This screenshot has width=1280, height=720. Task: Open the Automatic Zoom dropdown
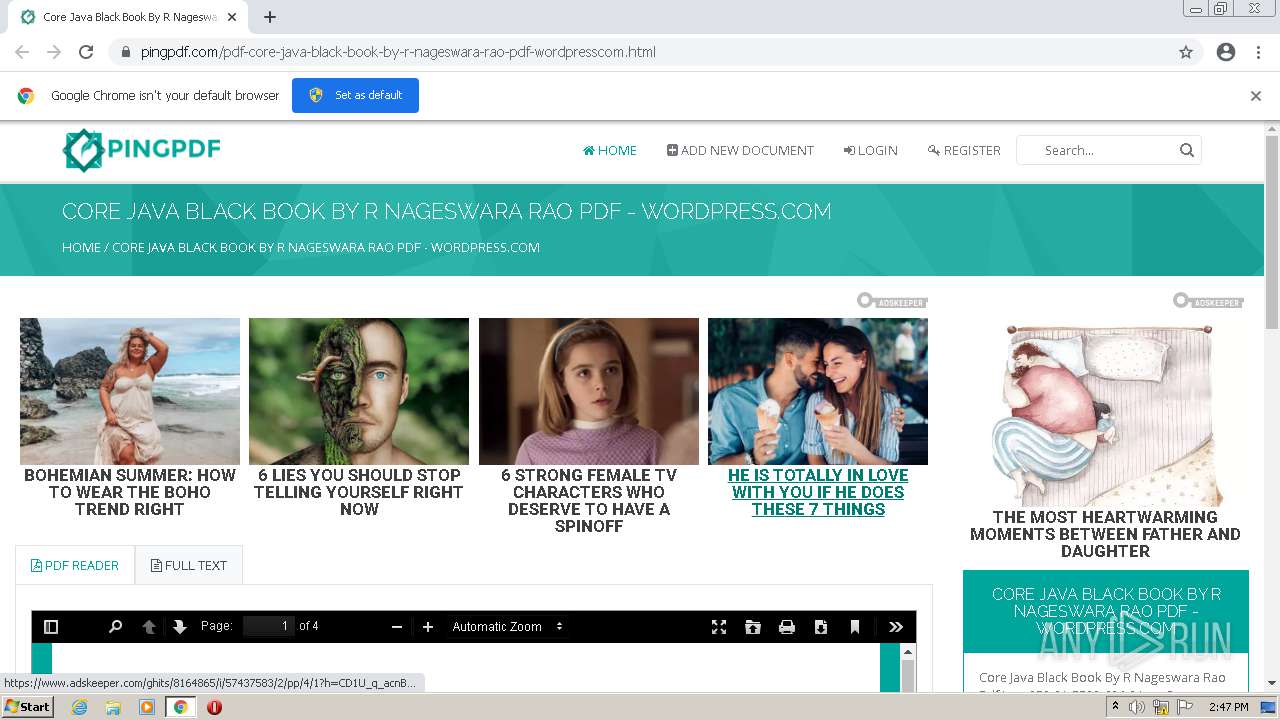tap(508, 627)
